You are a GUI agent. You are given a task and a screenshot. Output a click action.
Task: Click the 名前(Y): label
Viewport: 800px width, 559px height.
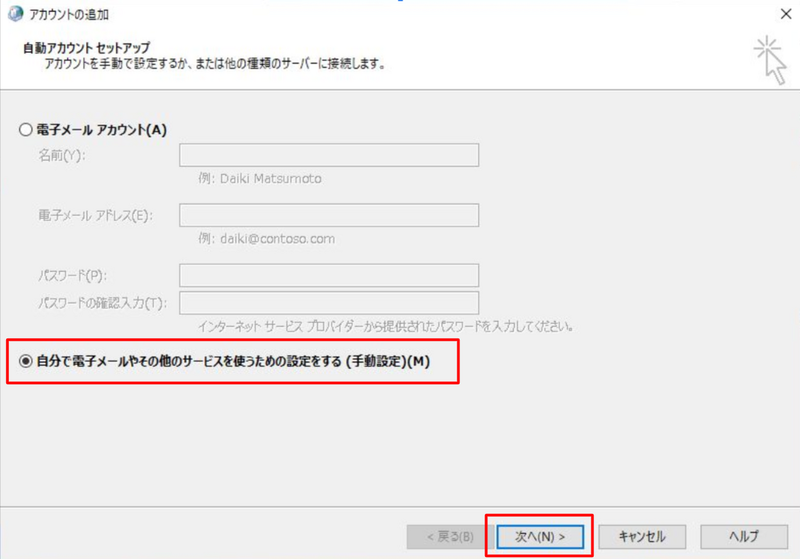point(62,155)
